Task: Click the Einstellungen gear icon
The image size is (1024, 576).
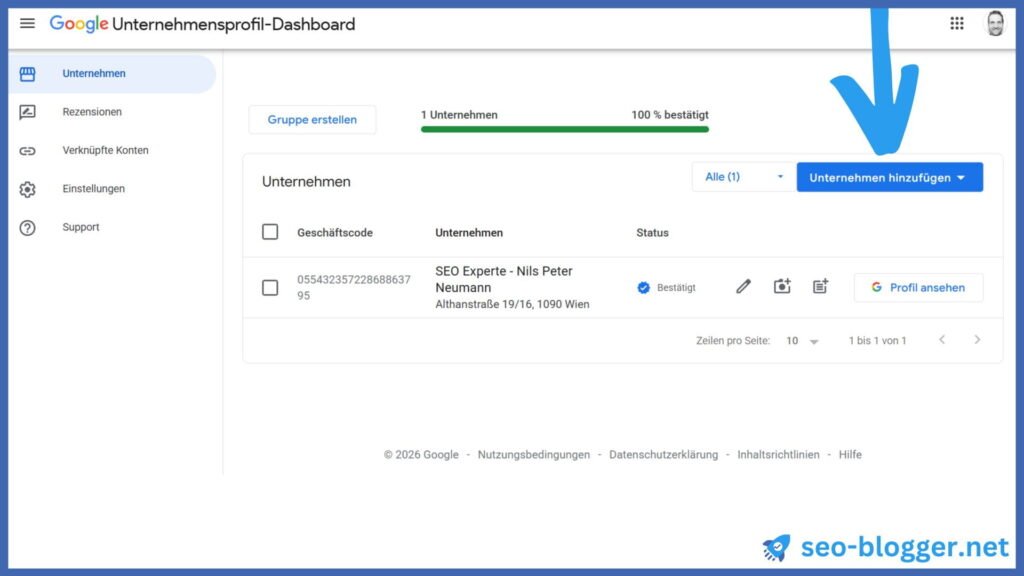Action: (27, 189)
